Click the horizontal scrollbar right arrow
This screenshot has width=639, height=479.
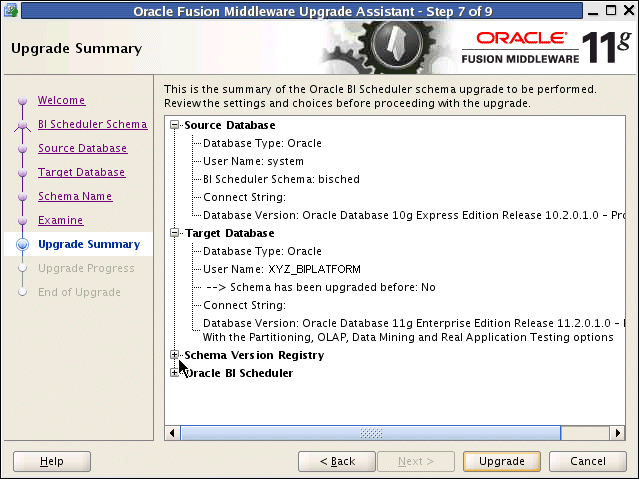(617, 433)
